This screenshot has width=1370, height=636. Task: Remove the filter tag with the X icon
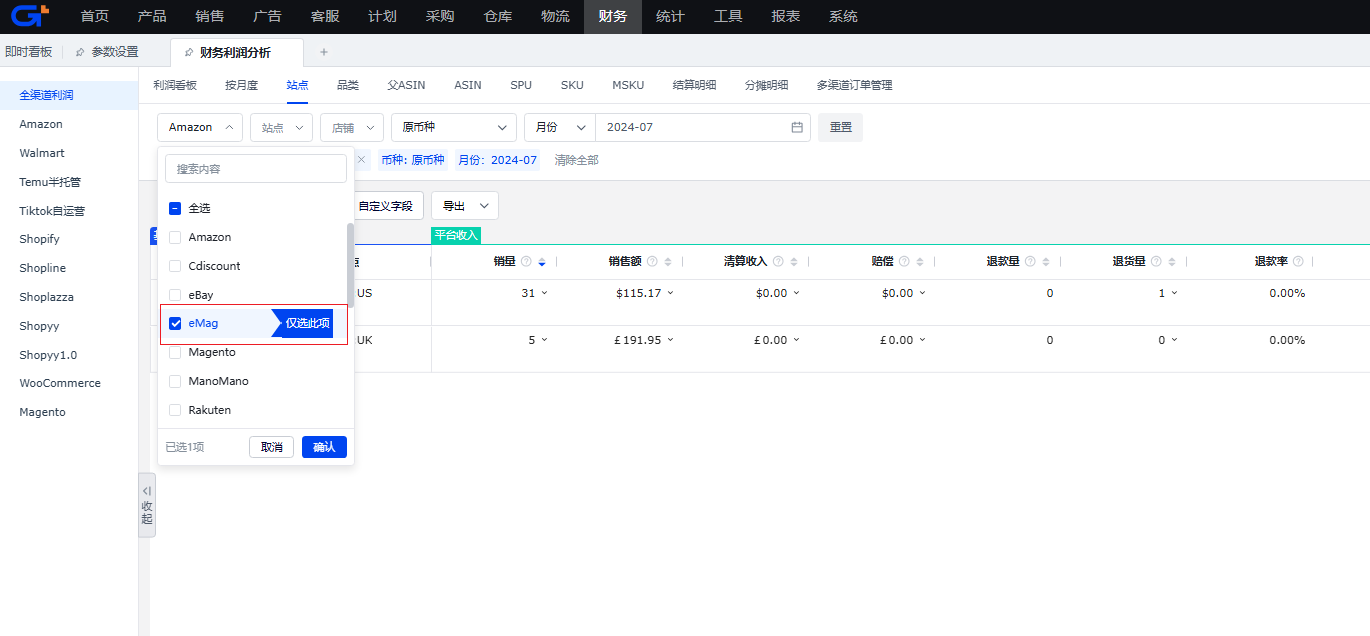click(x=361, y=159)
